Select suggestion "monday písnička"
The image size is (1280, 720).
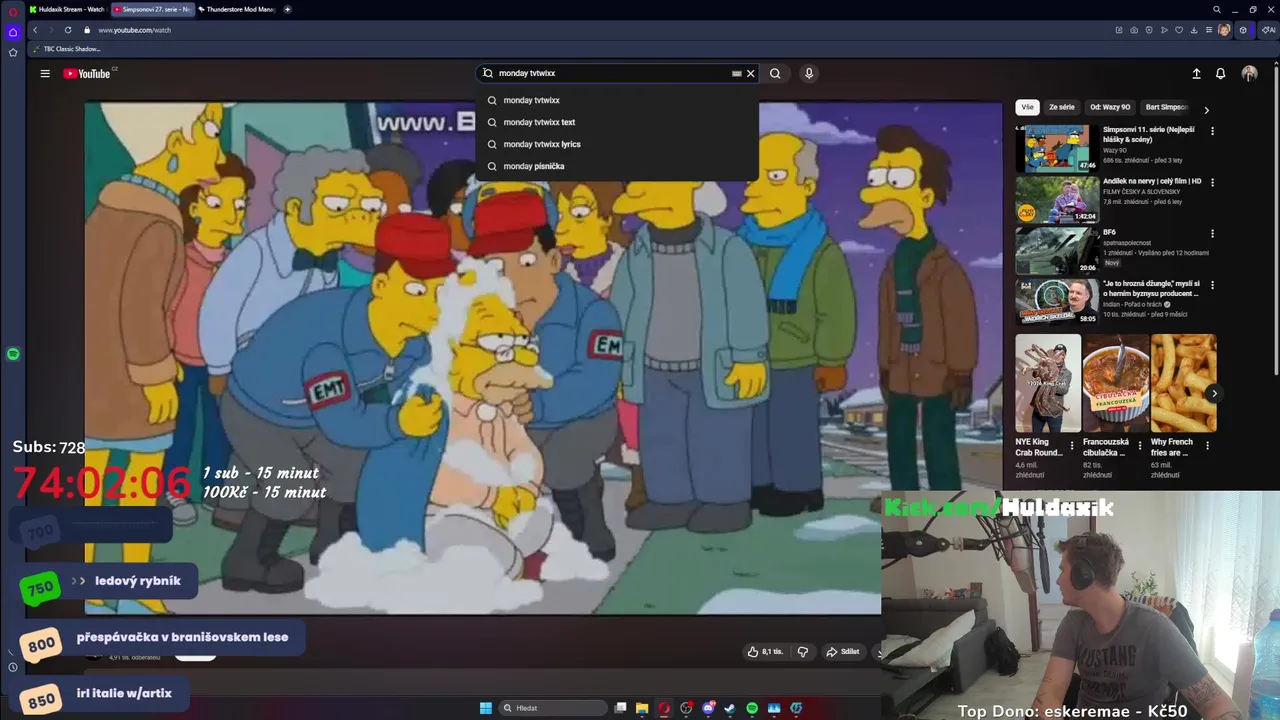pos(617,166)
